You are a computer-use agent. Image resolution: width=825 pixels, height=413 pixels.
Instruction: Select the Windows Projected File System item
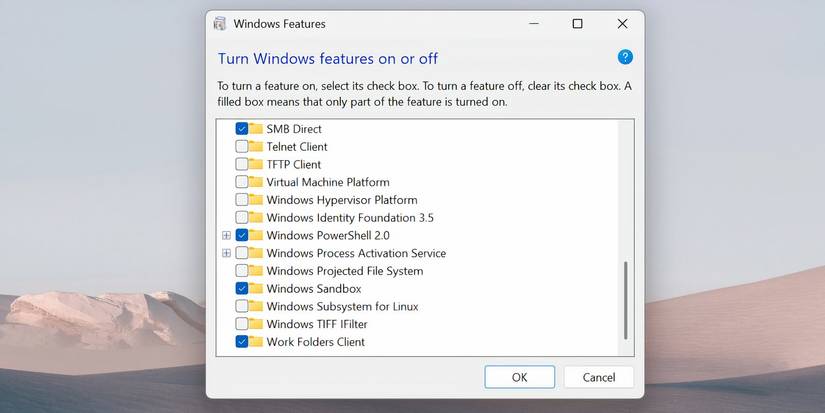344,271
